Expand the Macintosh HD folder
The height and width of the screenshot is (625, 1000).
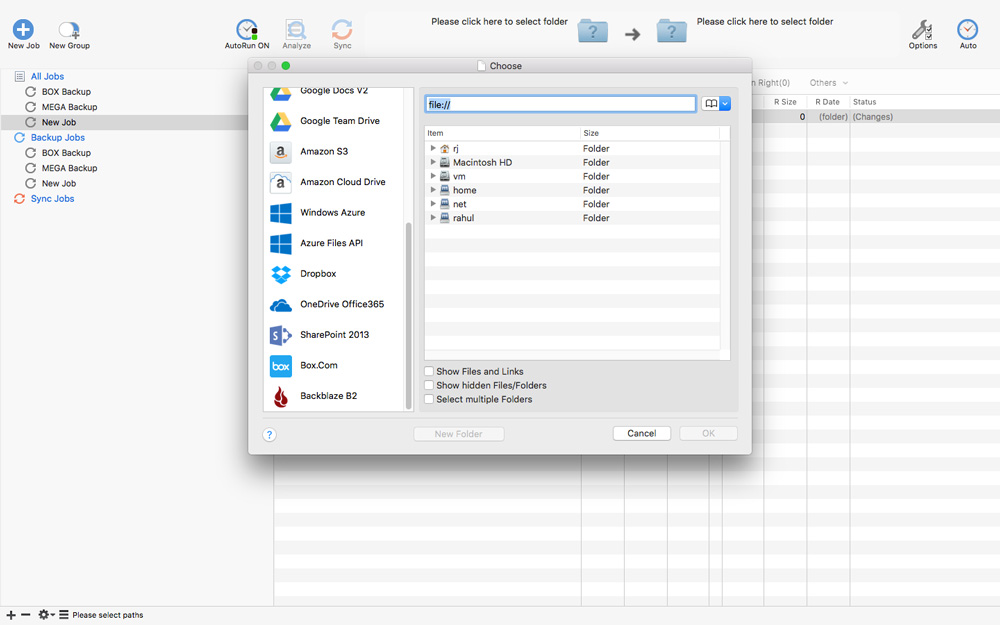click(433, 162)
